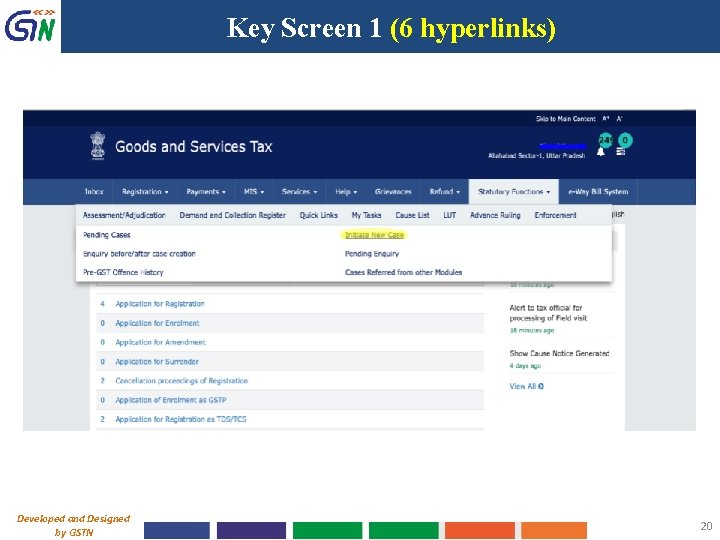Click the A- decrease font size control

619,118
